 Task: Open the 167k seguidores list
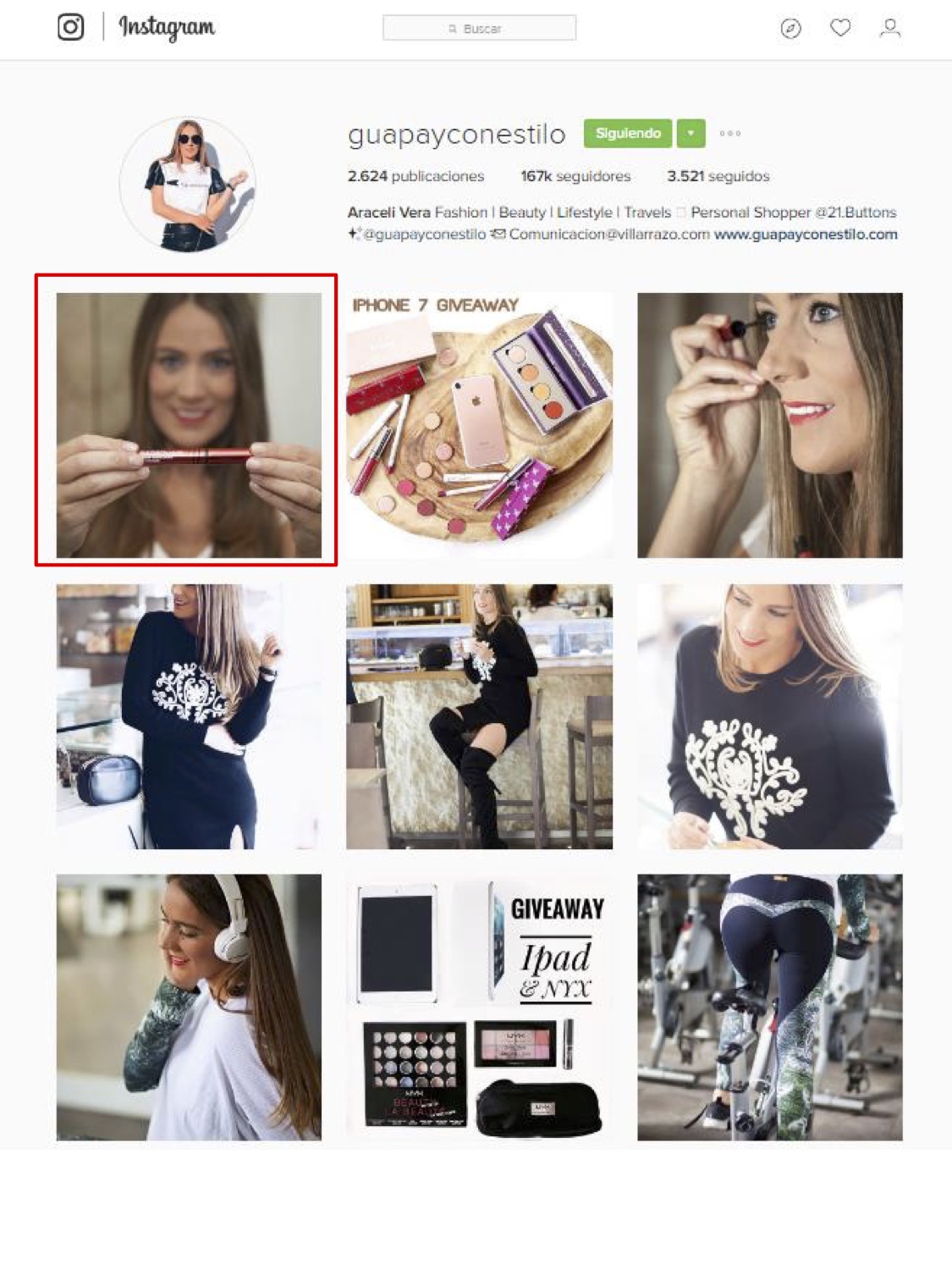tap(575, 176)
